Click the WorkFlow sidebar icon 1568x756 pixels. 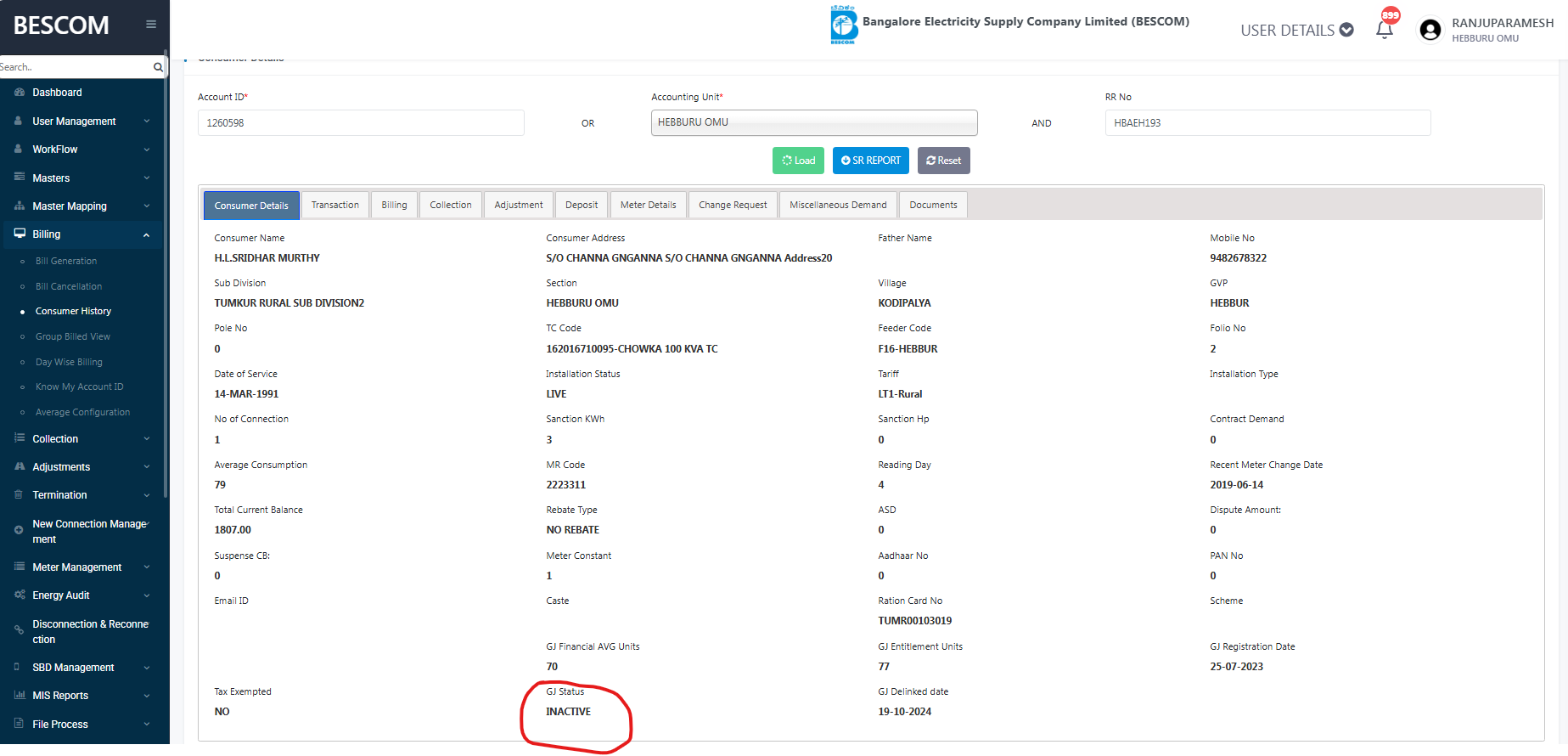(x=19, y=150)
